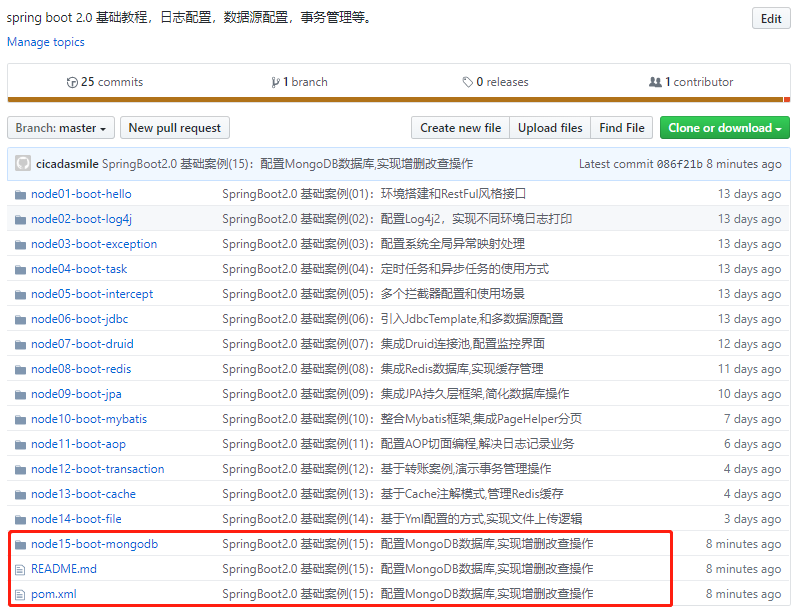Open the Branch: master dropdown

coord(61,127)
